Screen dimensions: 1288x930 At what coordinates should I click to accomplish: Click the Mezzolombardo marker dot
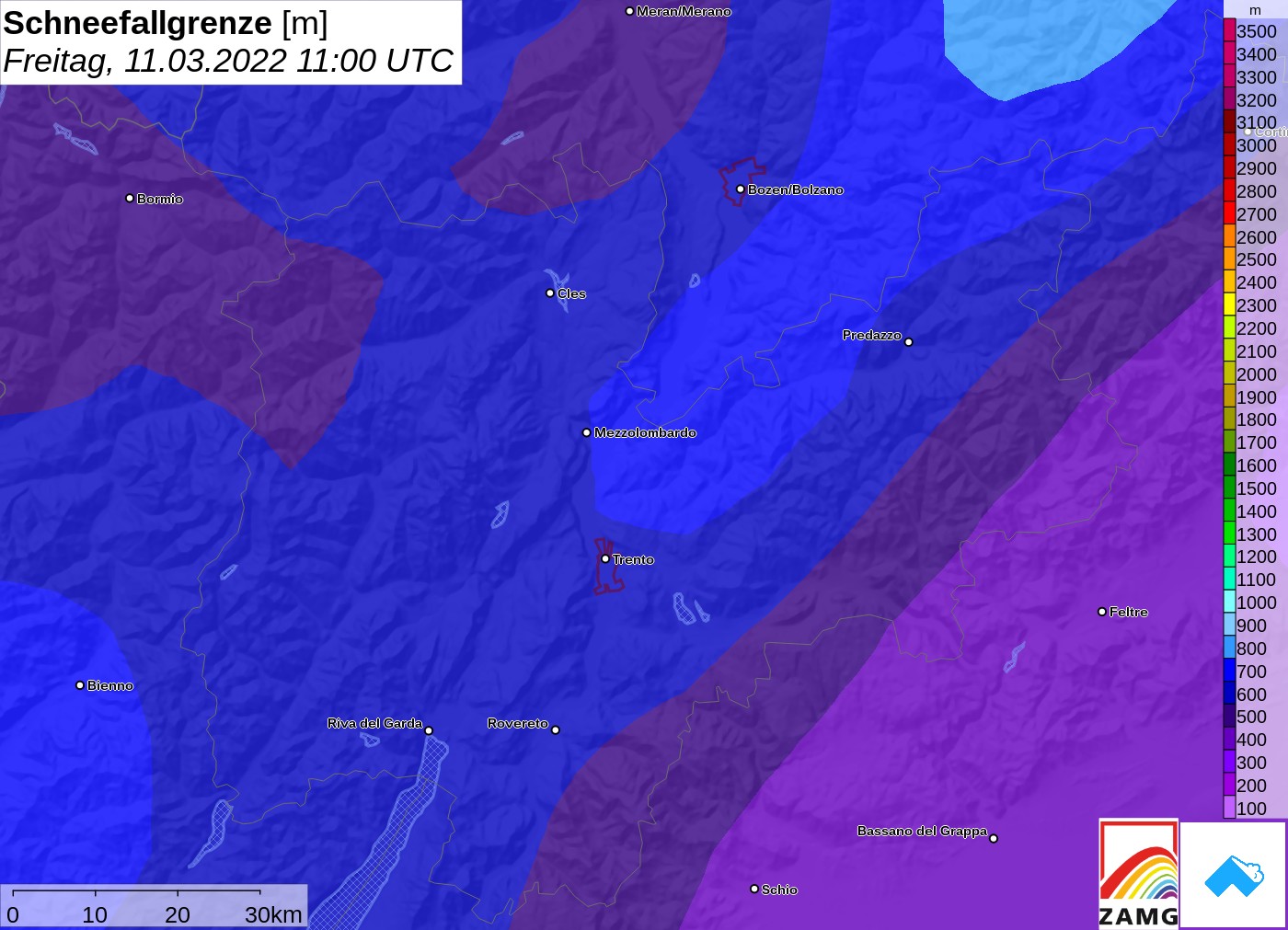coord(587,432)
